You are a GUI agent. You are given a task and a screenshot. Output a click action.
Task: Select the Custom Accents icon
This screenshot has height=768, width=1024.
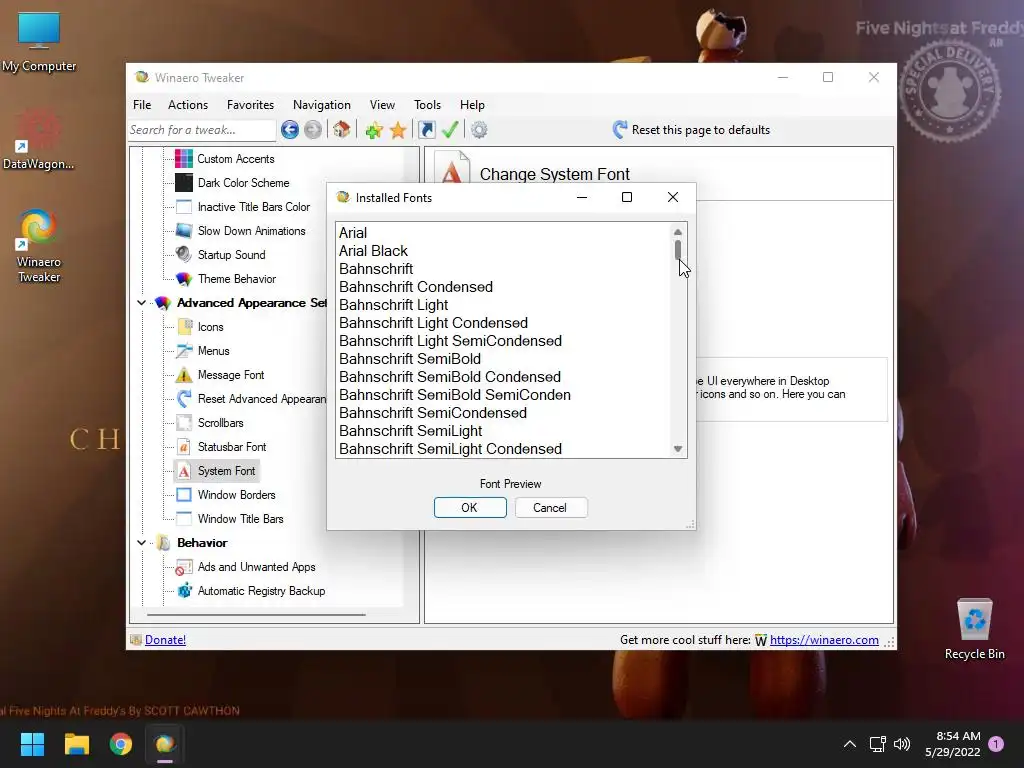click(184, 159)
